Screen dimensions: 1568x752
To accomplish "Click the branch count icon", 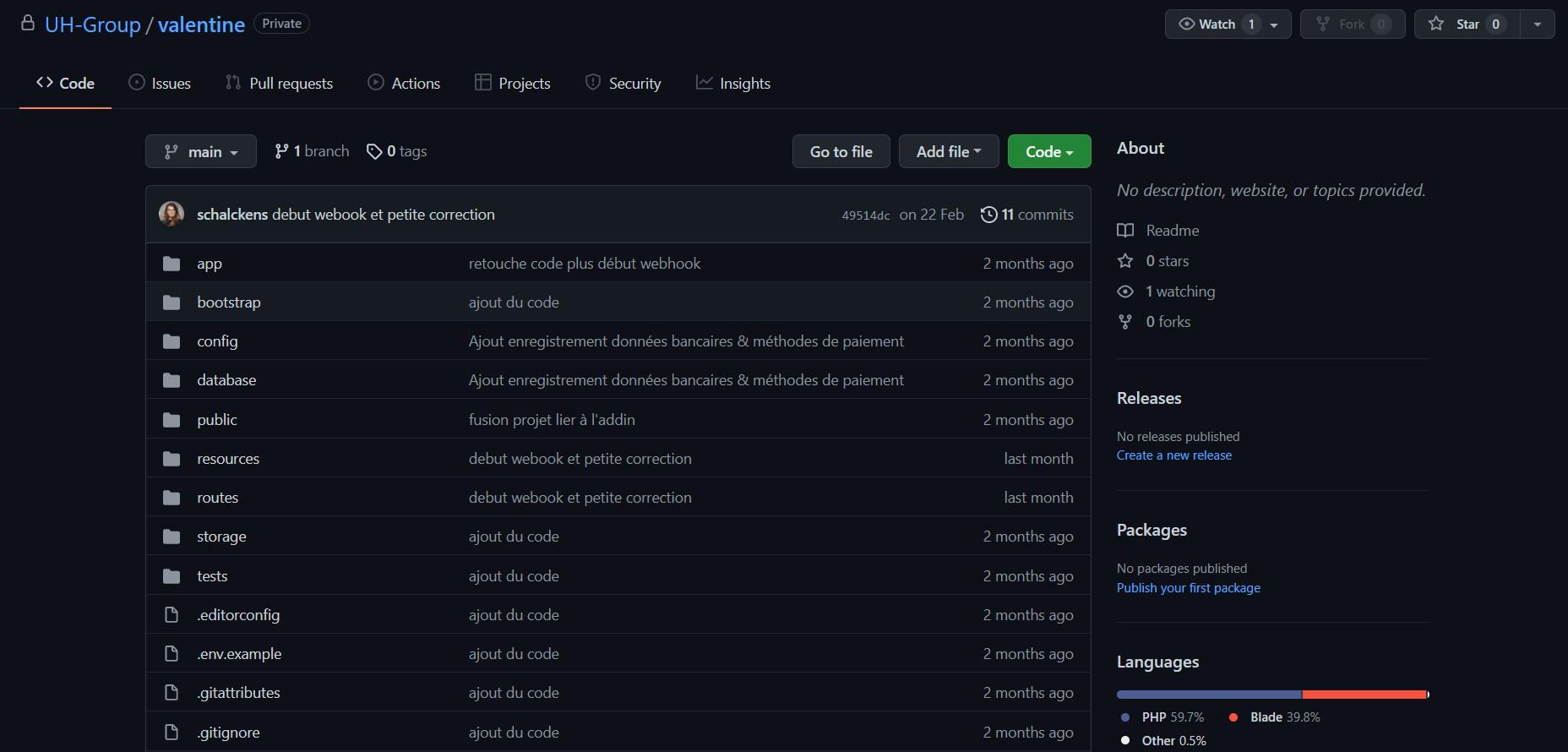I will pyautogui.click(x=281, y=151).
